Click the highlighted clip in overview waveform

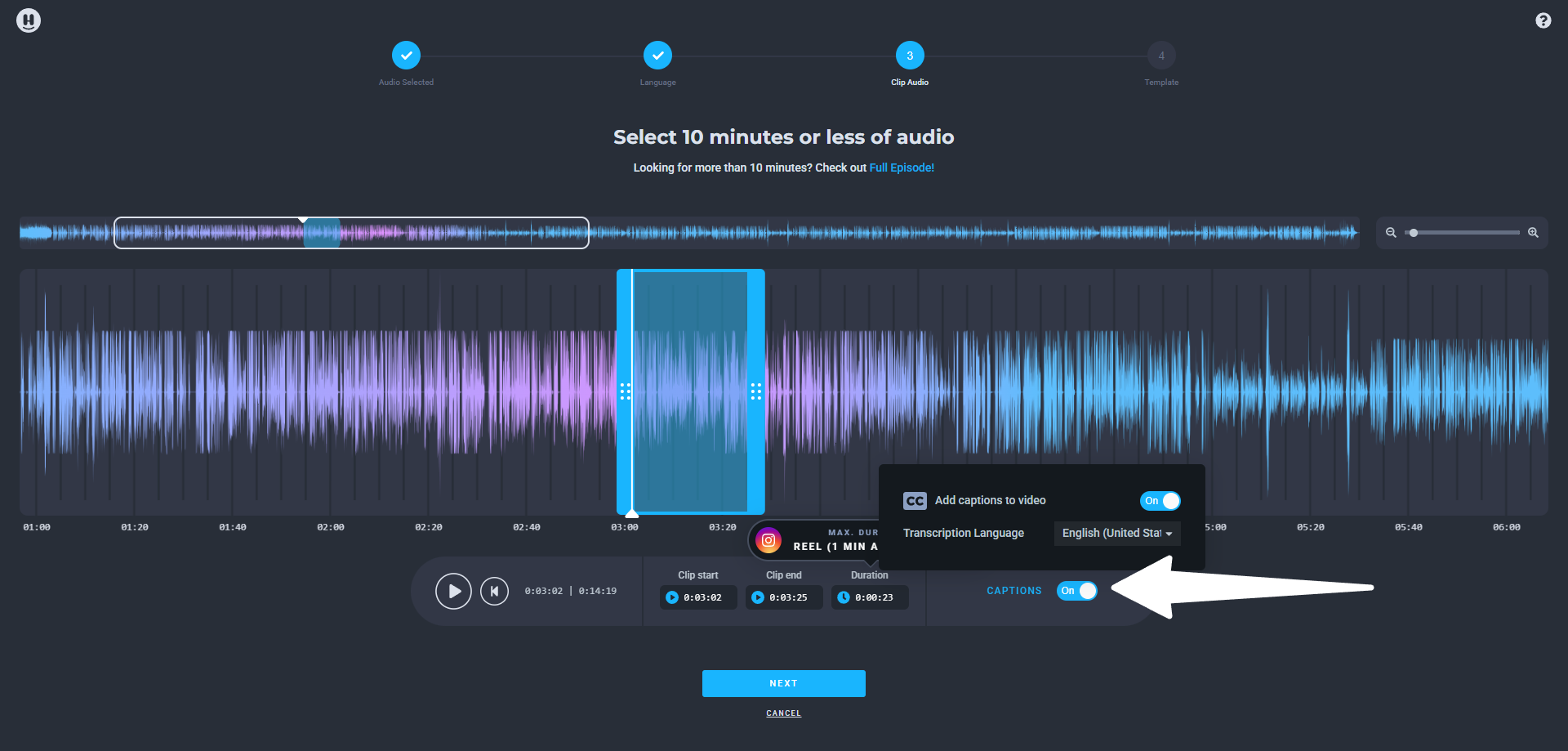pyautogui.click(x=322, y=233)
